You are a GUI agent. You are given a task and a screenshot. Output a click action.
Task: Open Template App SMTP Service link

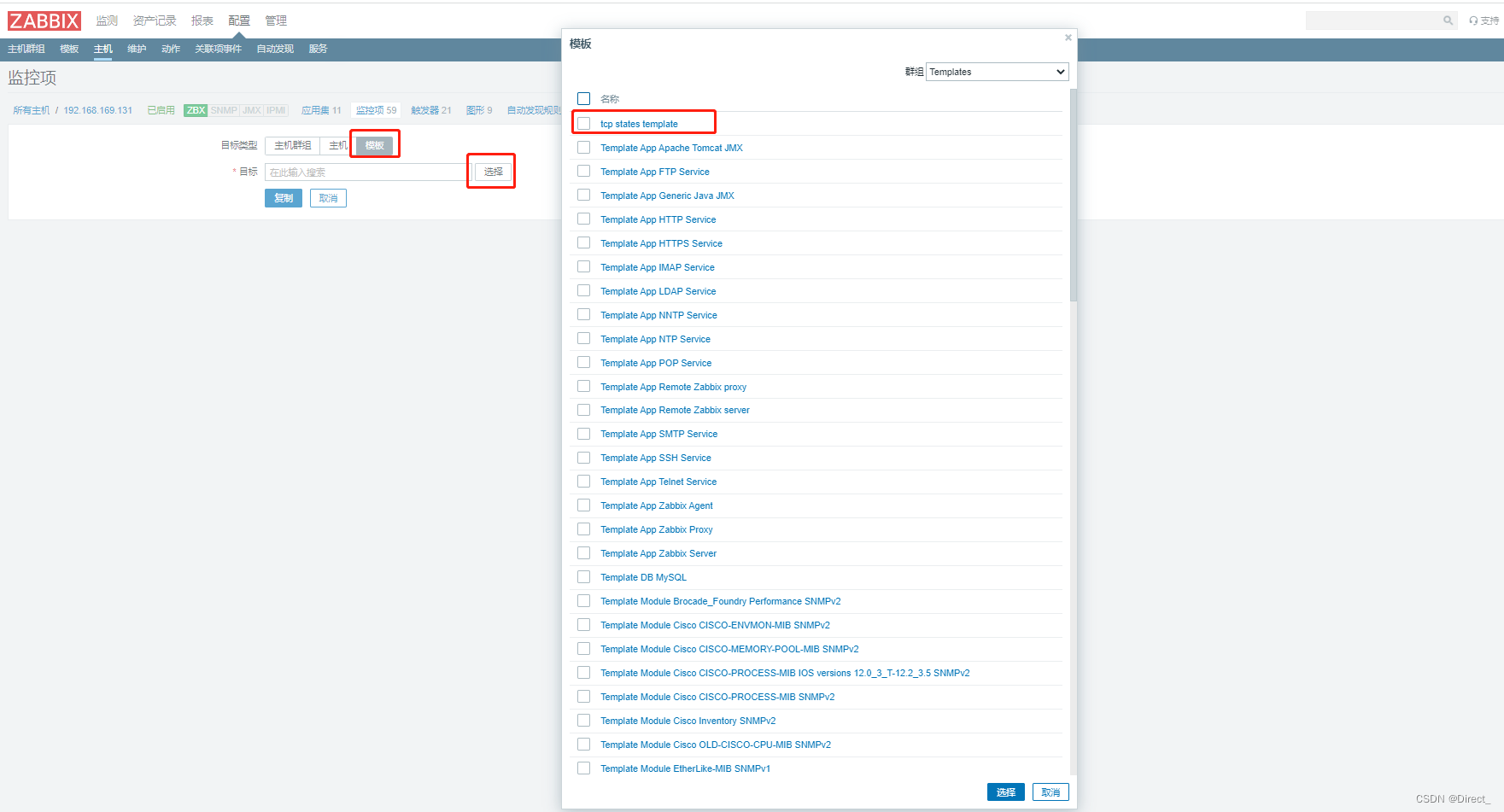point(658,434)
